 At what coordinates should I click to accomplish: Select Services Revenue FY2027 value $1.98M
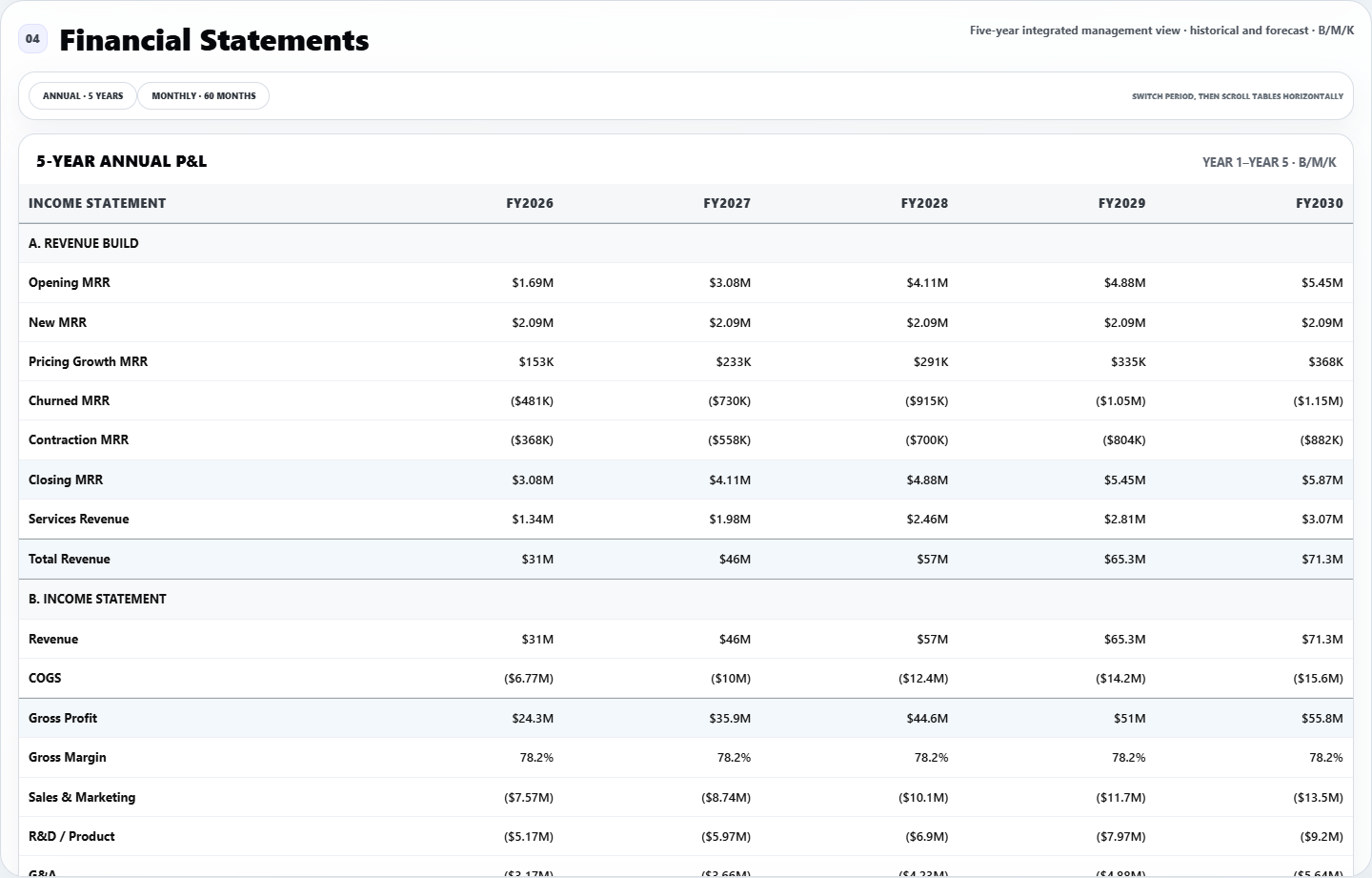click(x=730, y=519)
